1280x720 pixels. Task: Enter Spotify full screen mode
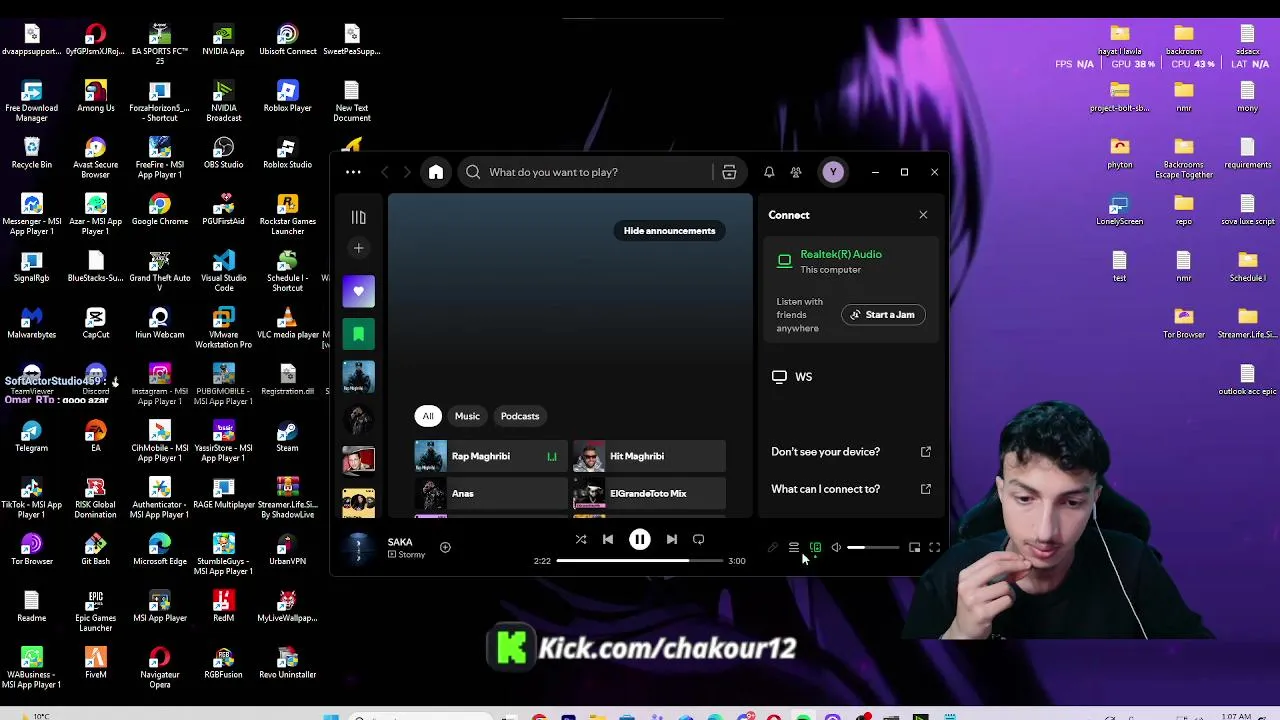[x=935, y=548]
